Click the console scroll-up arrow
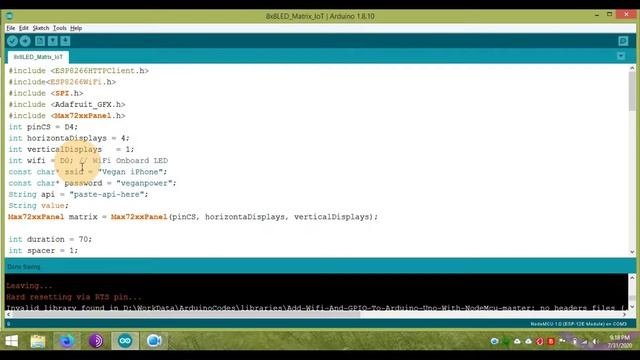Viewport: 640px width, 360px height. coord(632,278)
